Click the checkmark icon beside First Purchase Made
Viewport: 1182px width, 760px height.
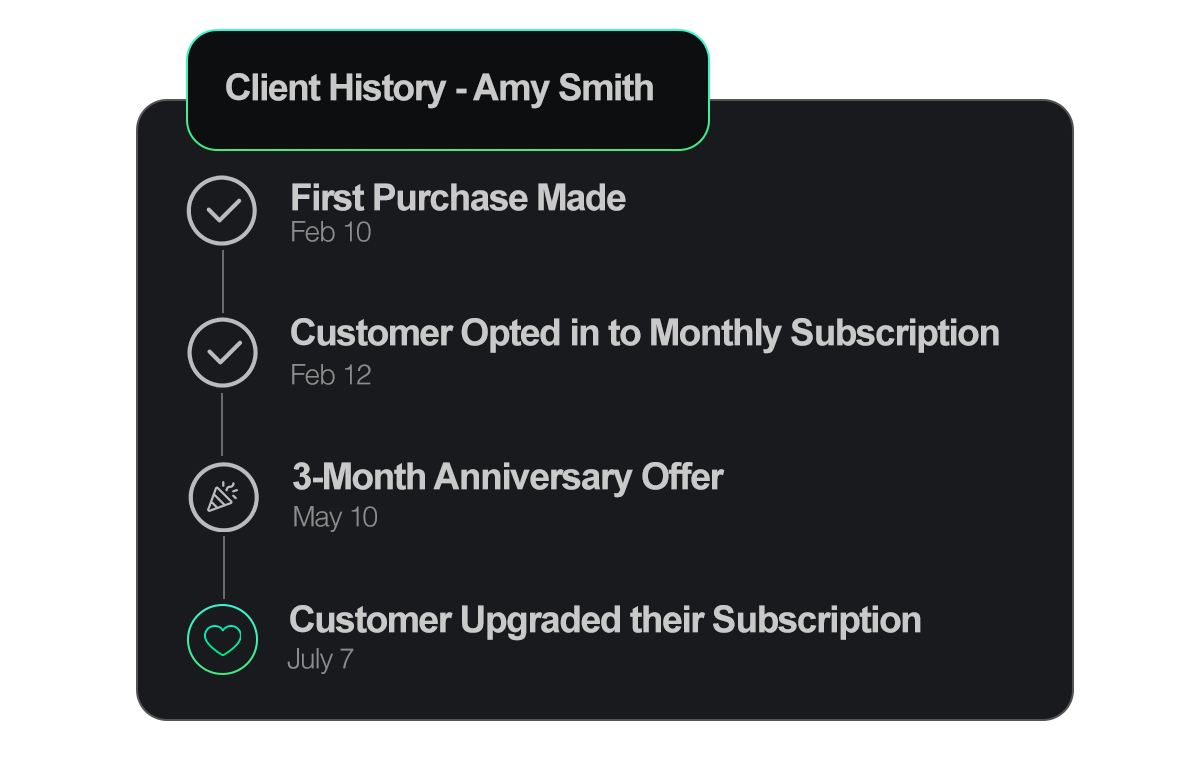(x=222, y=210)
